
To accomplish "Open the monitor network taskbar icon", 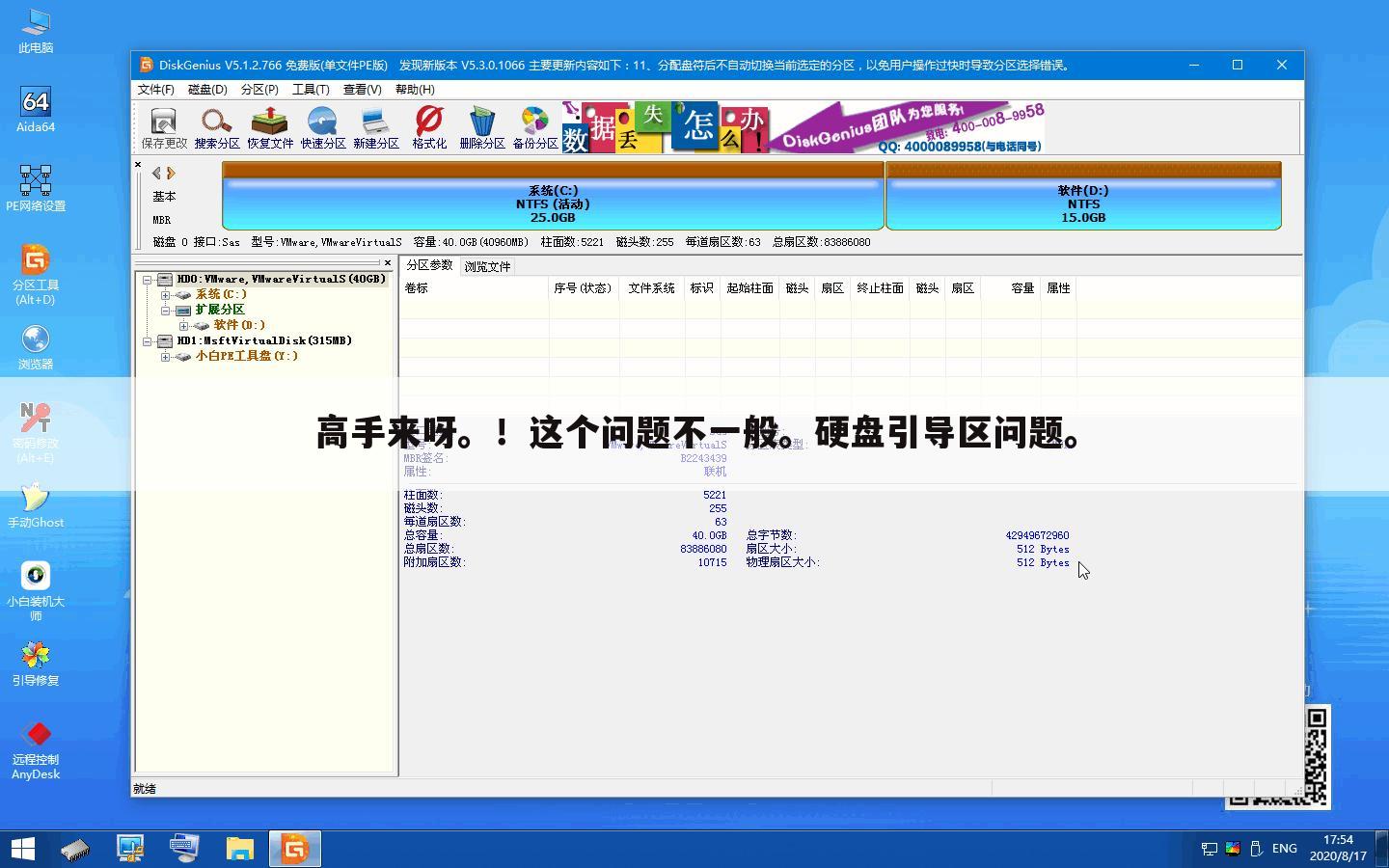I will click(x=130, y=849).
